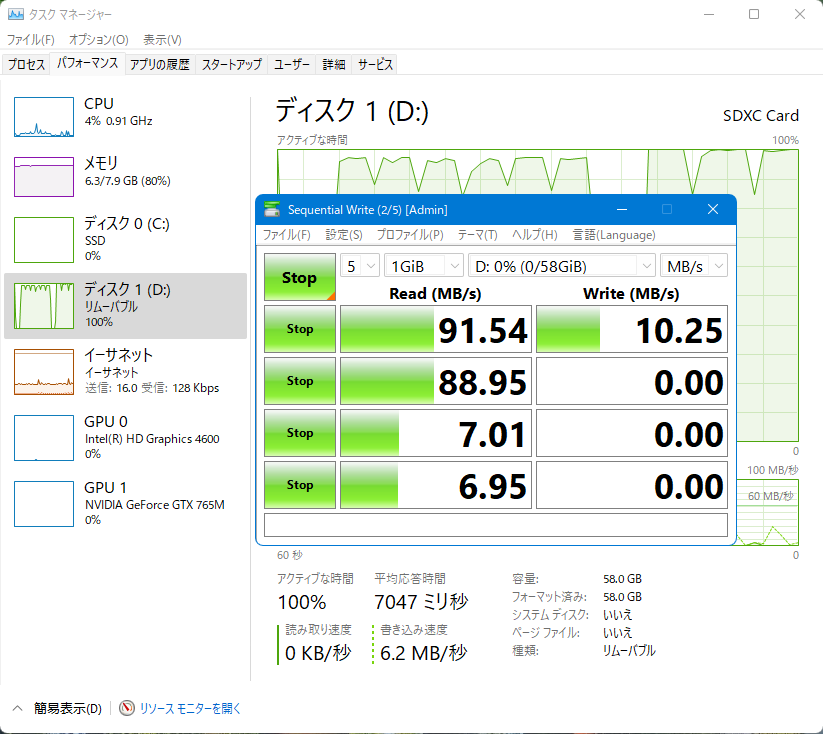Image resolution: width=823 pixels, height=734 pixels.
Task: Open Task Manager オプション(O) menu
Action: tap(99, 40)
